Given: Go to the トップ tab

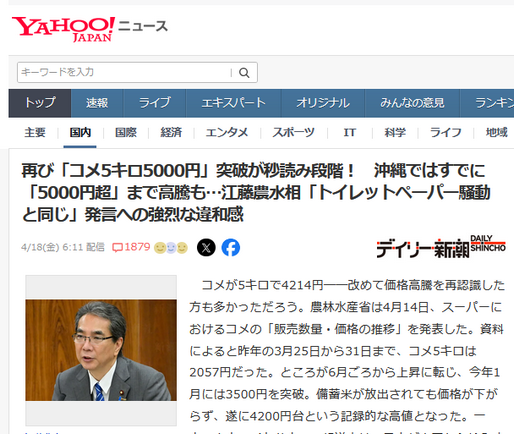Looking at the screenshot, I should 40,103.
